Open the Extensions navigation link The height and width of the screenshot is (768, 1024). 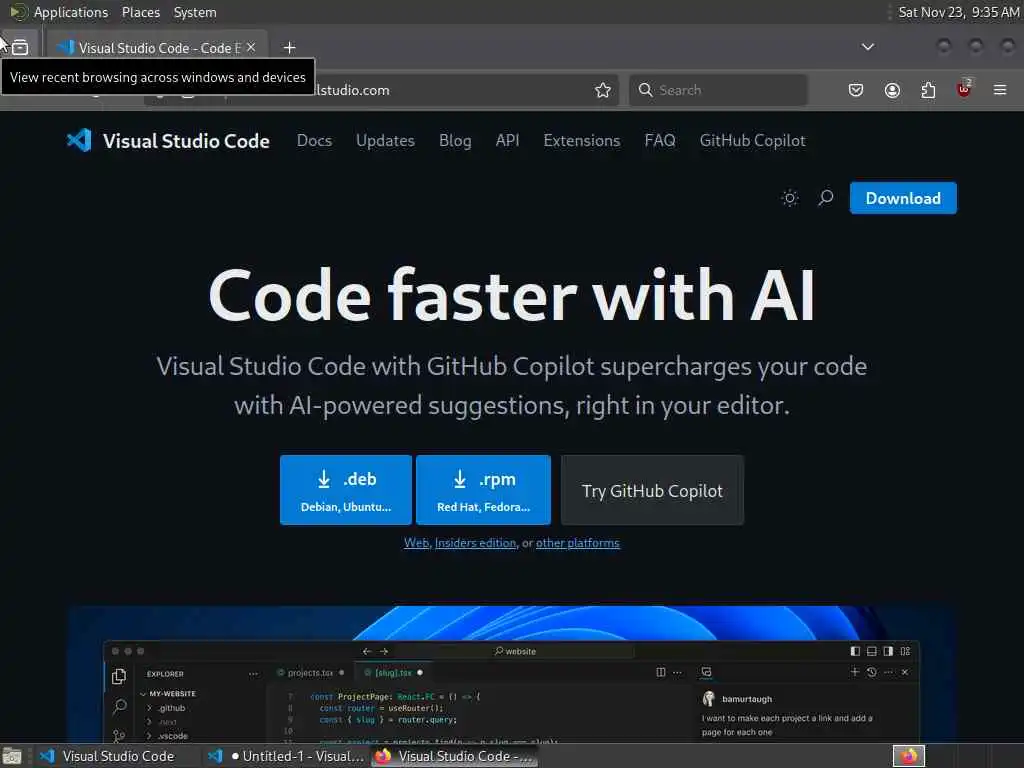(x=582, y=140)
